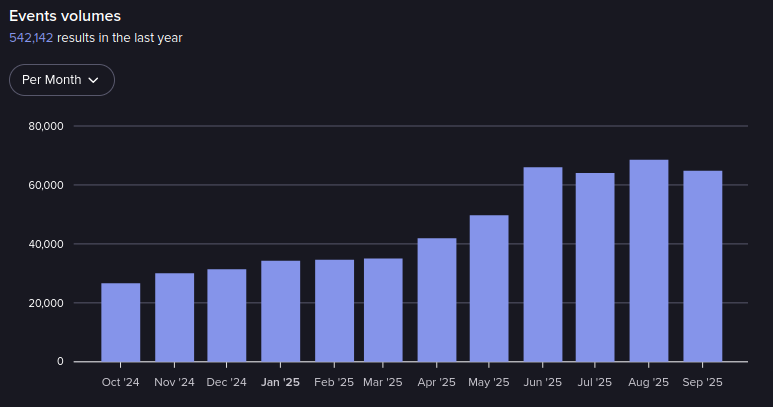Click the Sep '25 x-axis label
The width and height of the screenshot is (773, 407).
click(702, 382)
